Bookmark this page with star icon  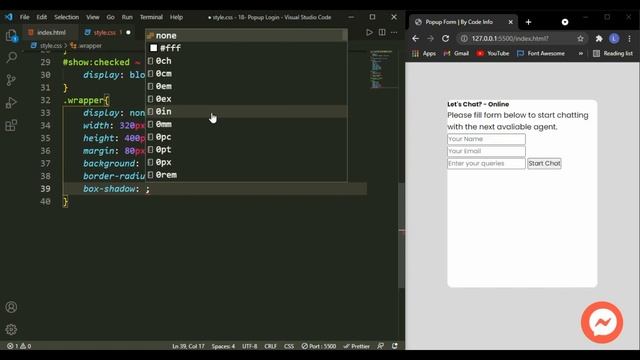click(x=580, y=38)
